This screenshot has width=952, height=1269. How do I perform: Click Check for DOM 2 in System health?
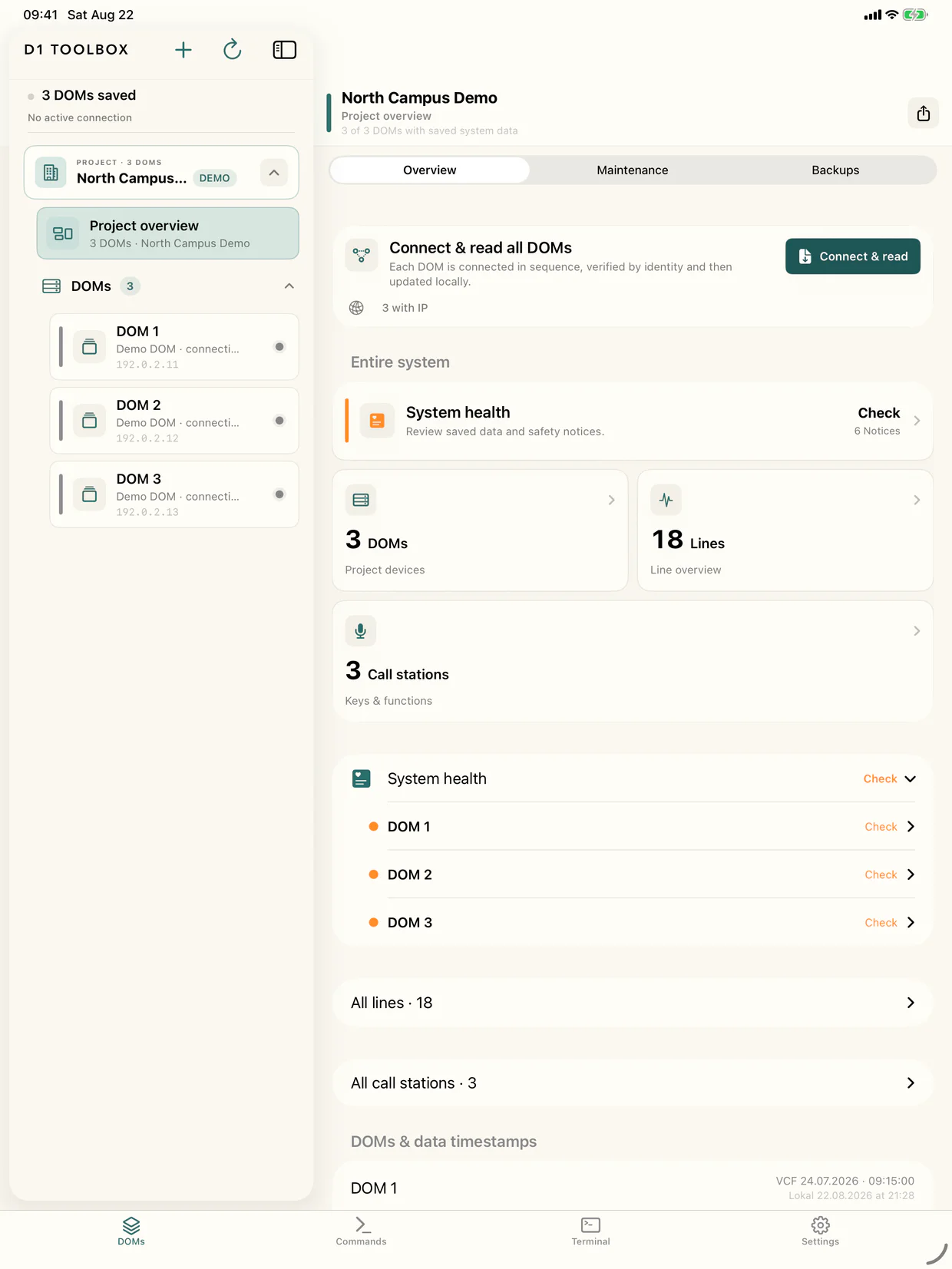(881, 874)
